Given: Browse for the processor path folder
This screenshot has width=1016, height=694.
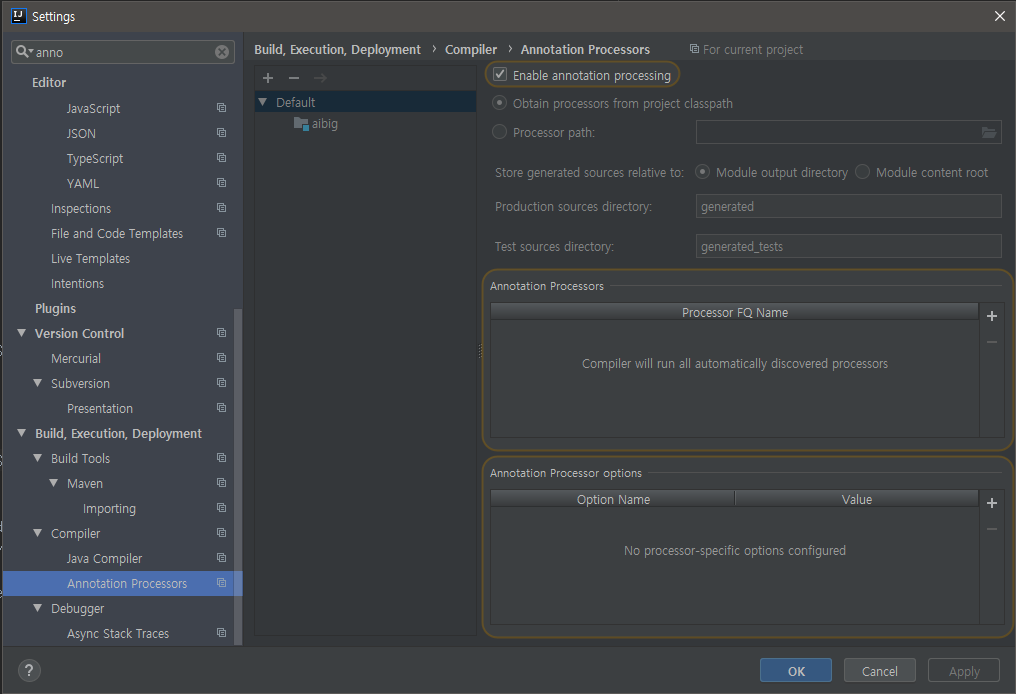Looking at the screenshot, I should click(x=989, y=132).
